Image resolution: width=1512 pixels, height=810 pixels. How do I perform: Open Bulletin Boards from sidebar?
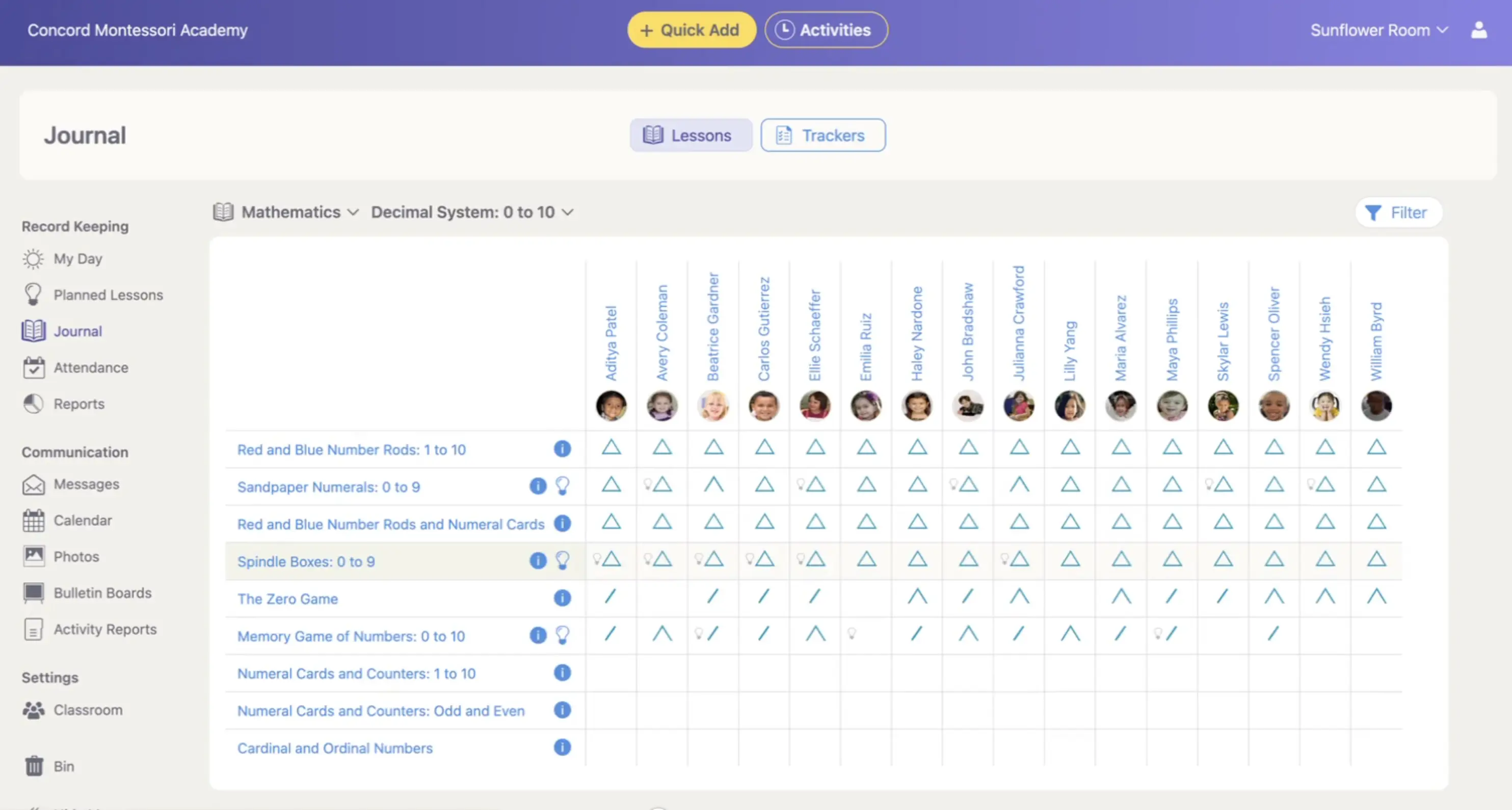coord(102,593)
